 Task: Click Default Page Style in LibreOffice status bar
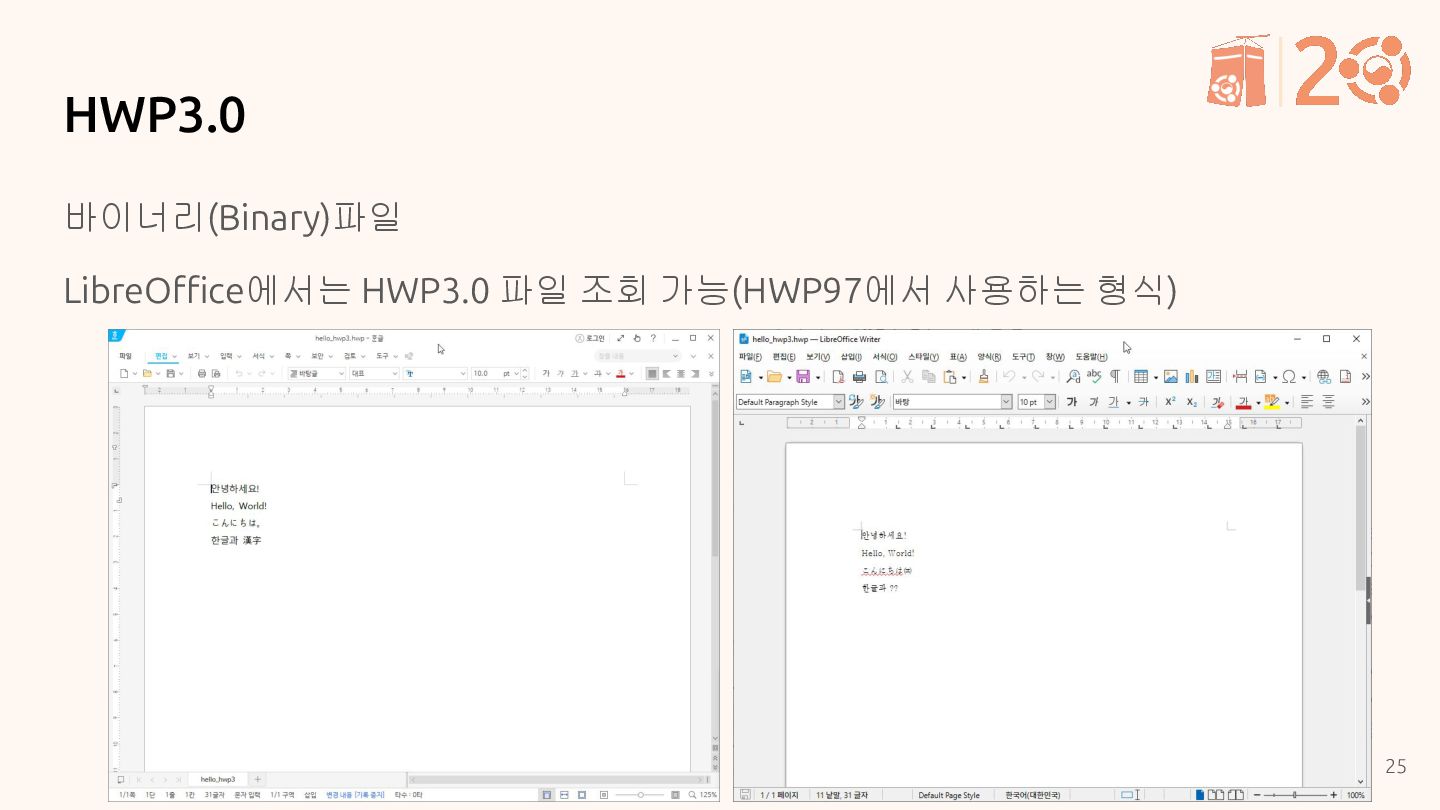coord(948,795)
